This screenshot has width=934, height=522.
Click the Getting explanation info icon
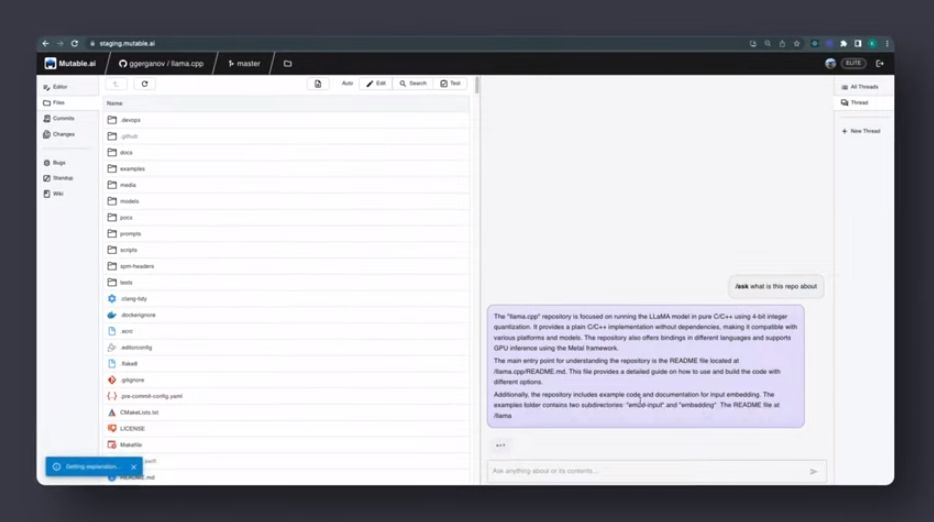57,467
